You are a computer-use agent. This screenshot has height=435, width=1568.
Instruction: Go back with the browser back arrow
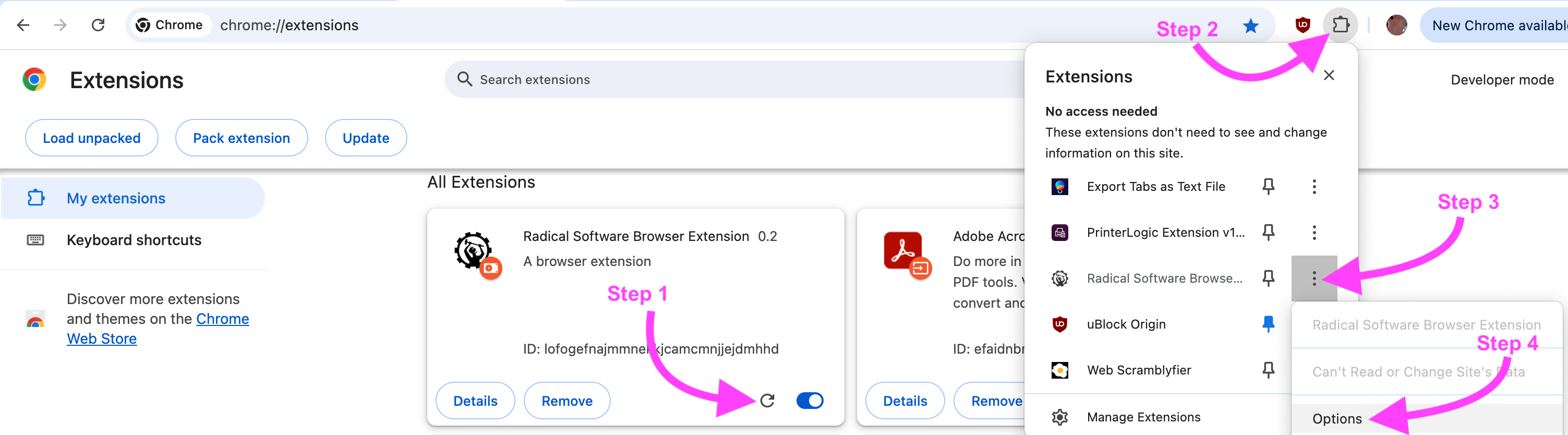(x=23, y=25)
